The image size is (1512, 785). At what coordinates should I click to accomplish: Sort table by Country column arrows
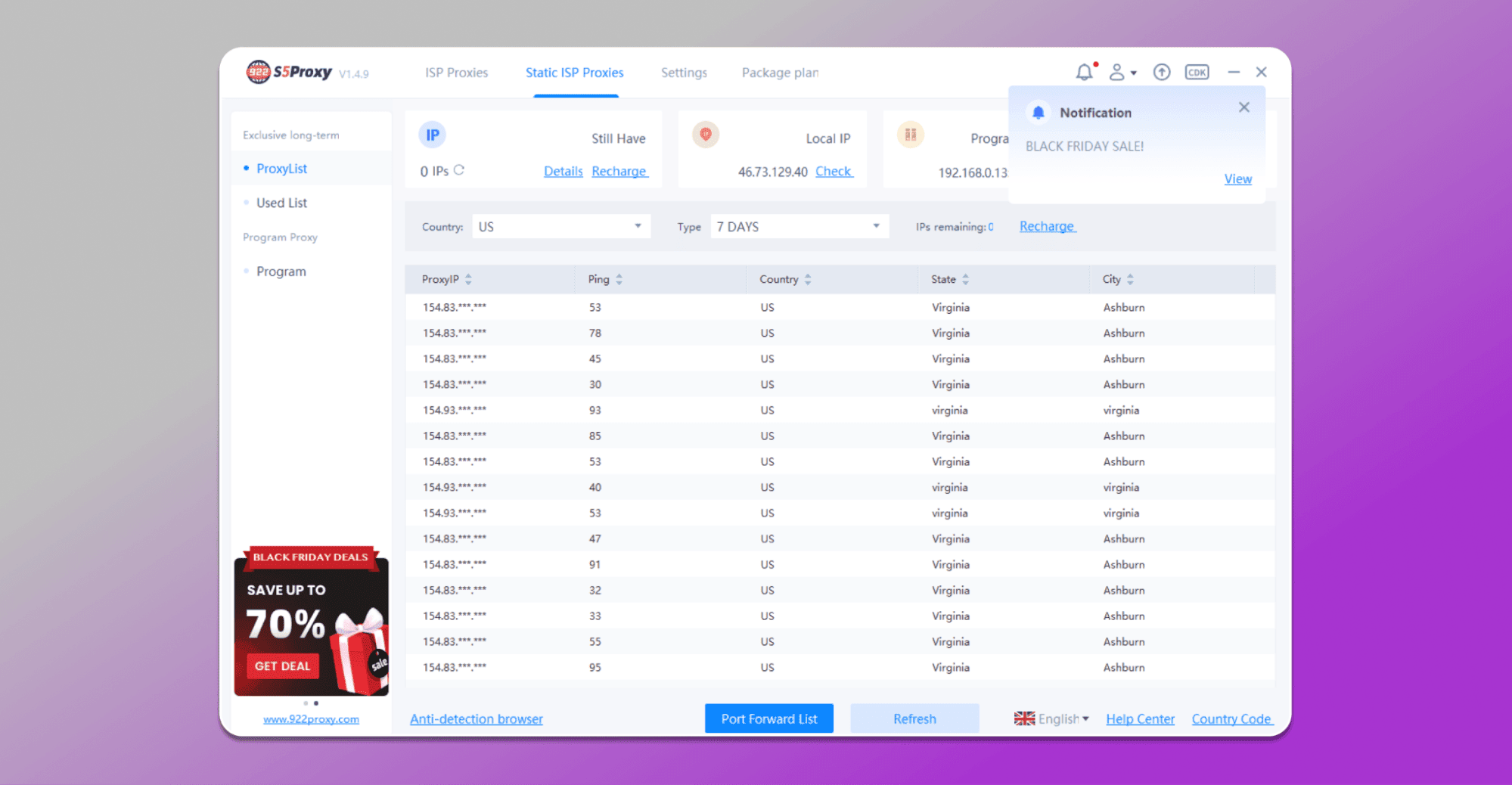[x=808, y=279]
